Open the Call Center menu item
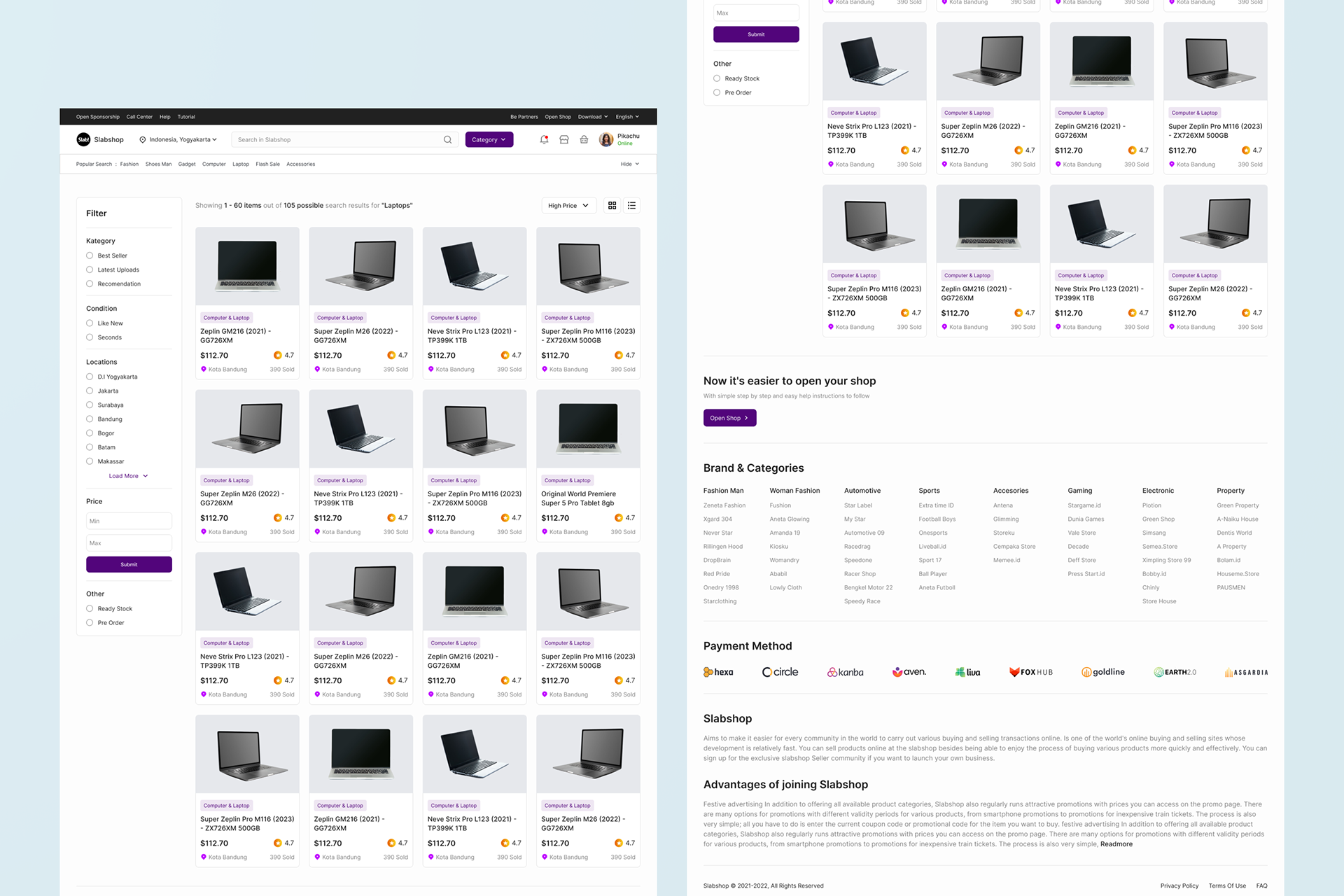The image size is (1344, 896). click(x=139, y=117)
